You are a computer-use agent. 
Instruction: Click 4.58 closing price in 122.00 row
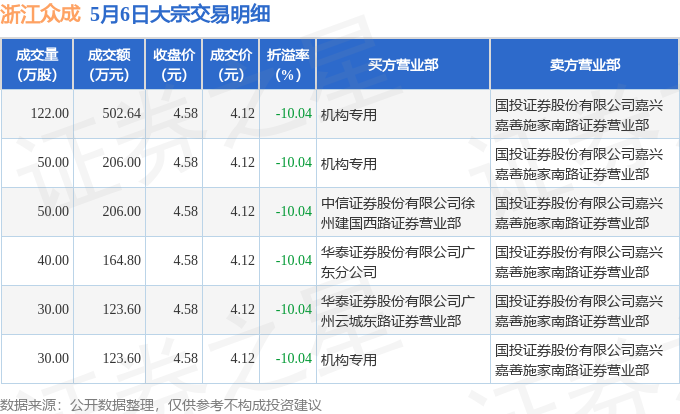pos(186,114)
